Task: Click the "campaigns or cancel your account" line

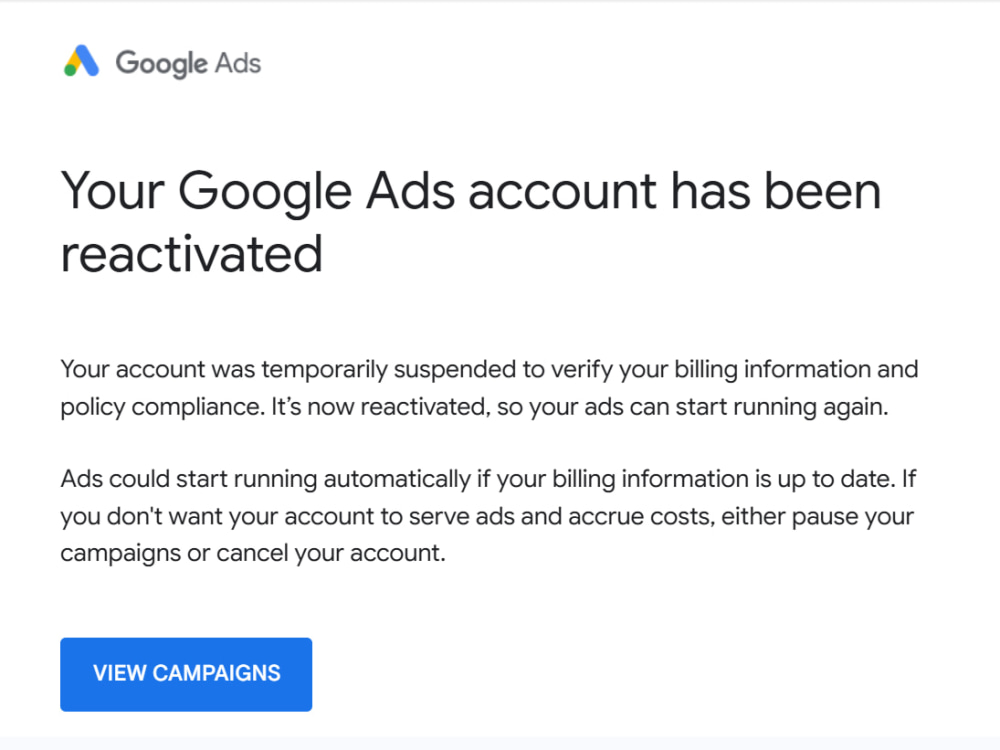Action: (x=253, y=553)
